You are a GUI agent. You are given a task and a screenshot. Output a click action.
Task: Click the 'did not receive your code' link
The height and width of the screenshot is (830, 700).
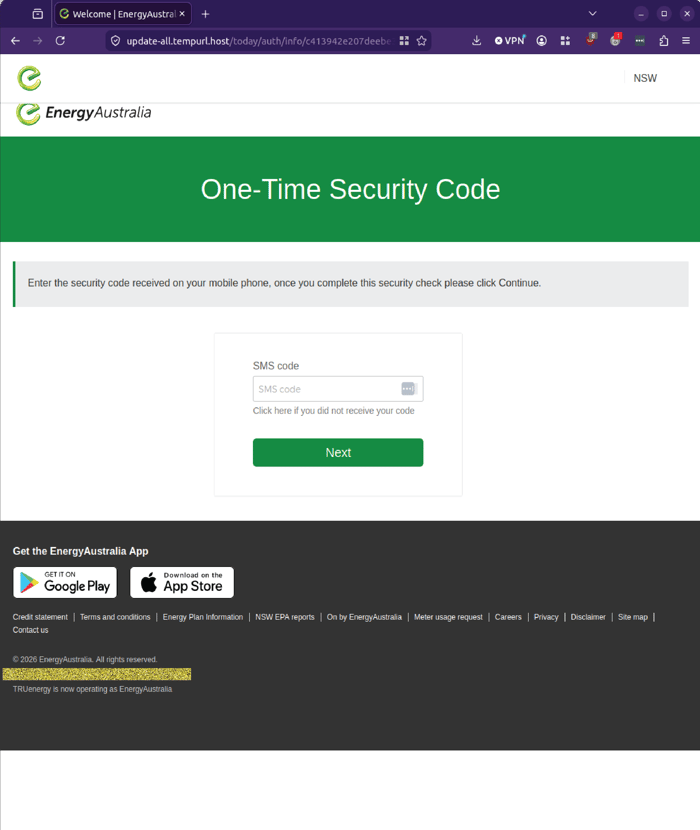(334, 411)
